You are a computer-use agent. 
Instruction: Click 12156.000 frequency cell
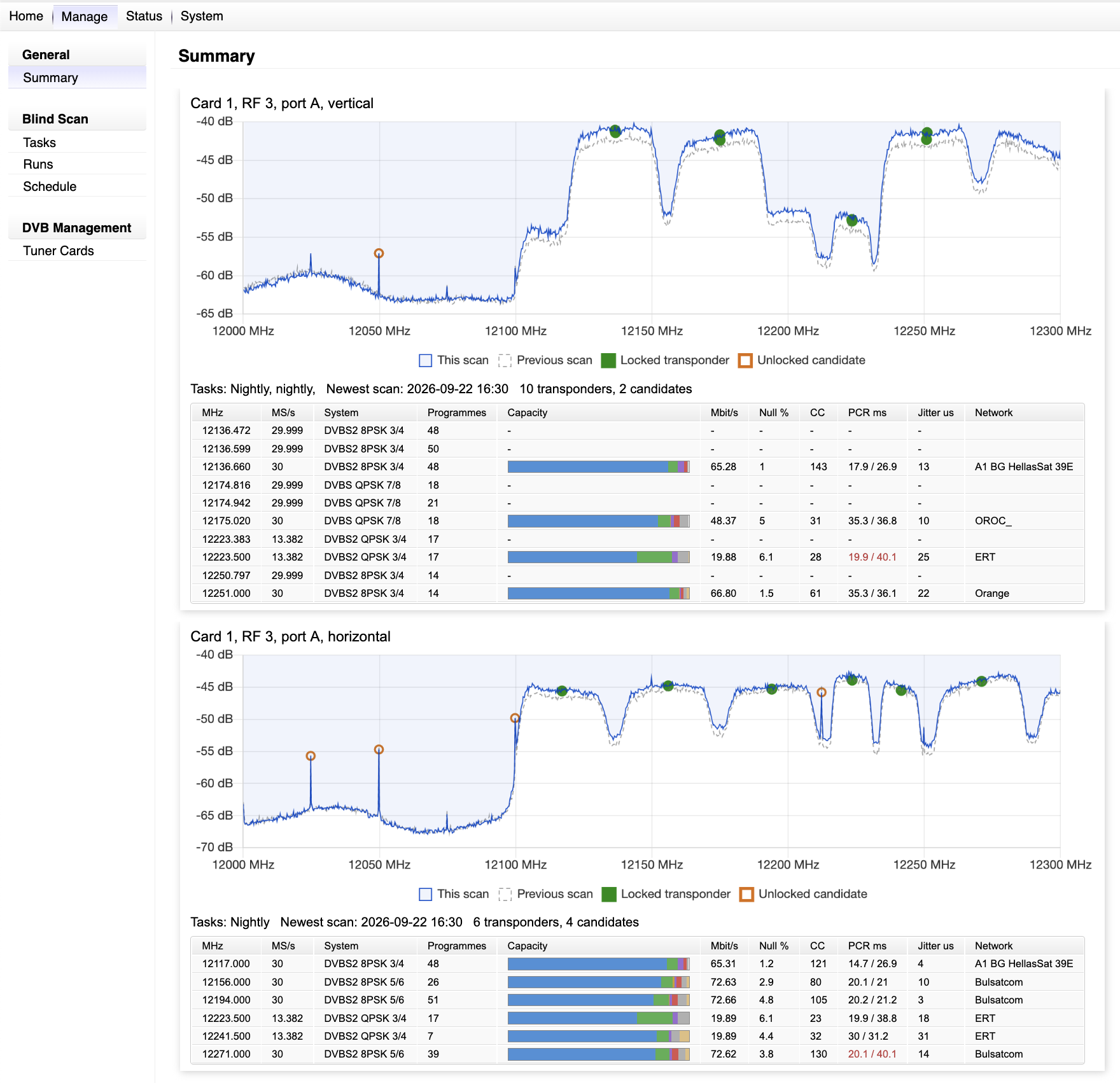point(226,982)
